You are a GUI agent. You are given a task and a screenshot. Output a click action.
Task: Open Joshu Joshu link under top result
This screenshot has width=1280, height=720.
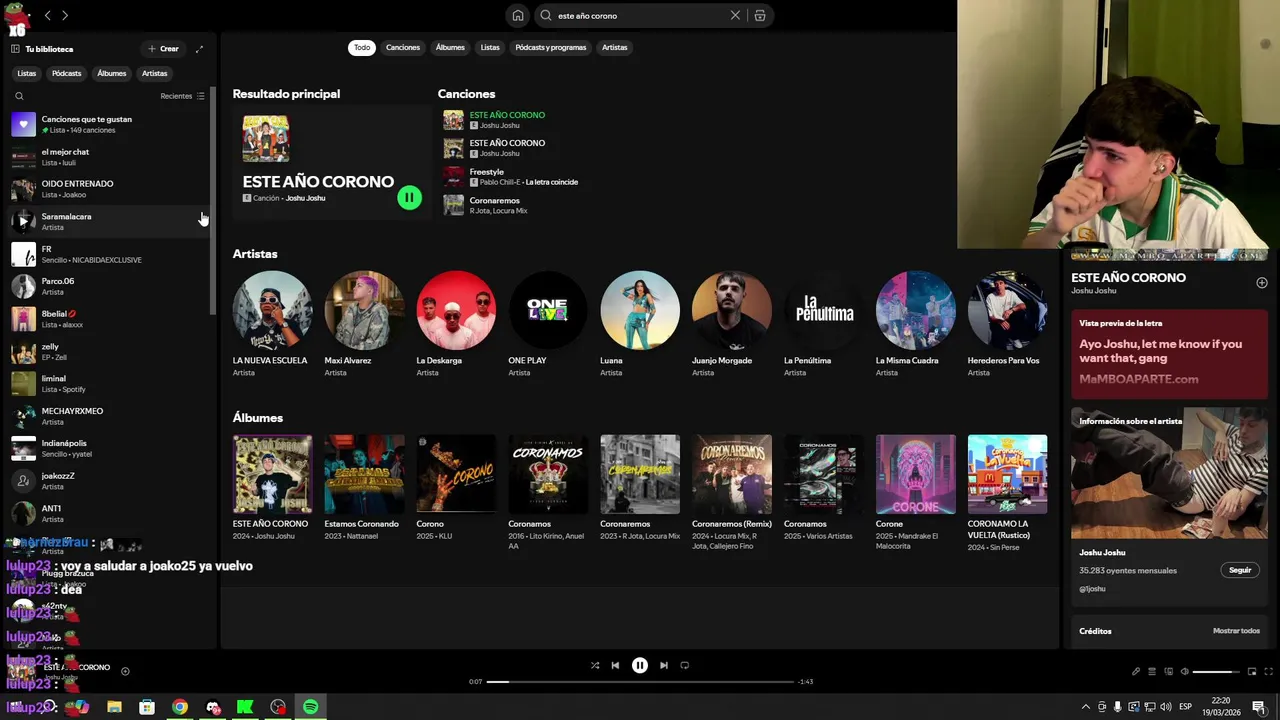305,198
